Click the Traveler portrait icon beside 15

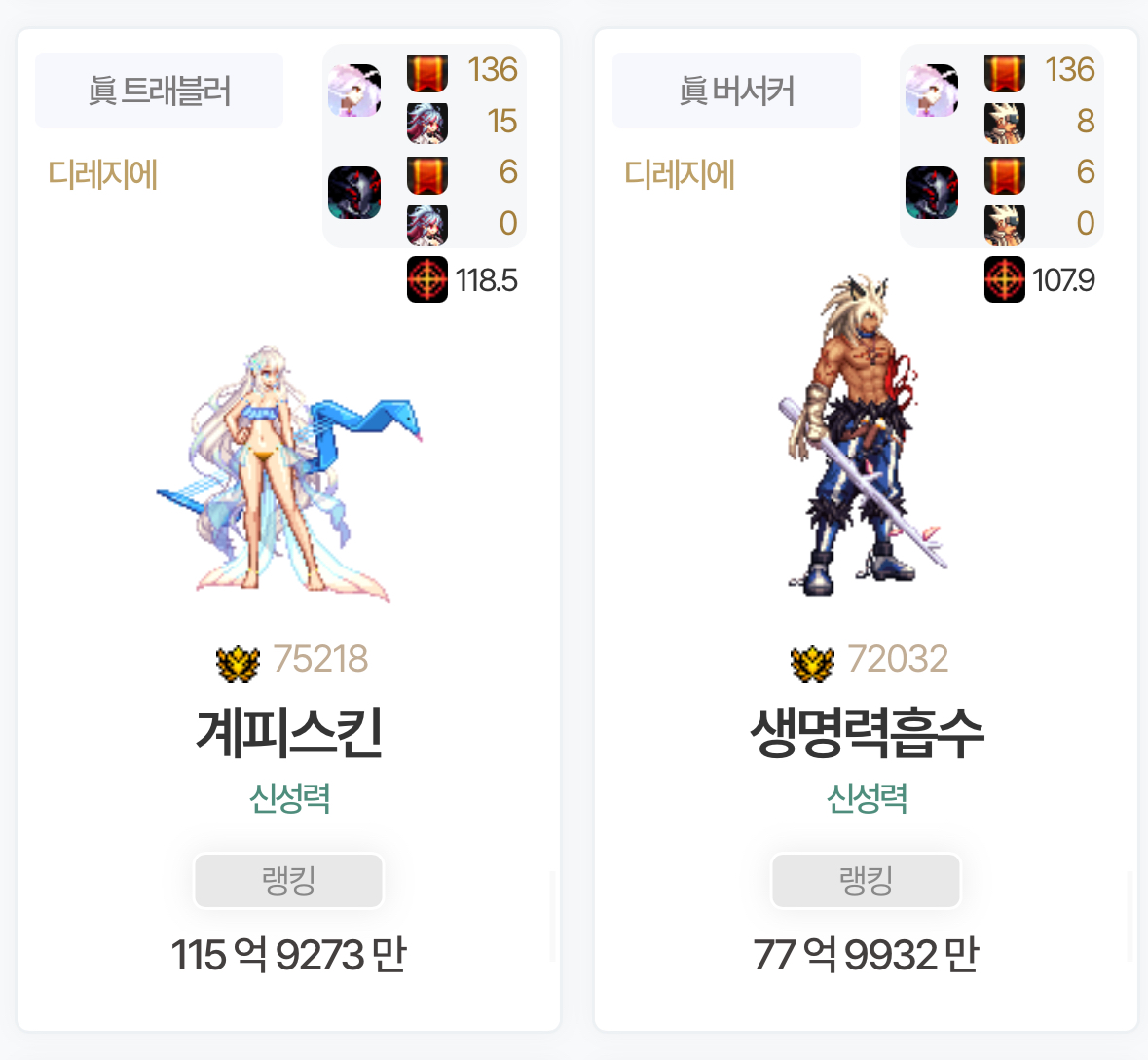(427, 123)
